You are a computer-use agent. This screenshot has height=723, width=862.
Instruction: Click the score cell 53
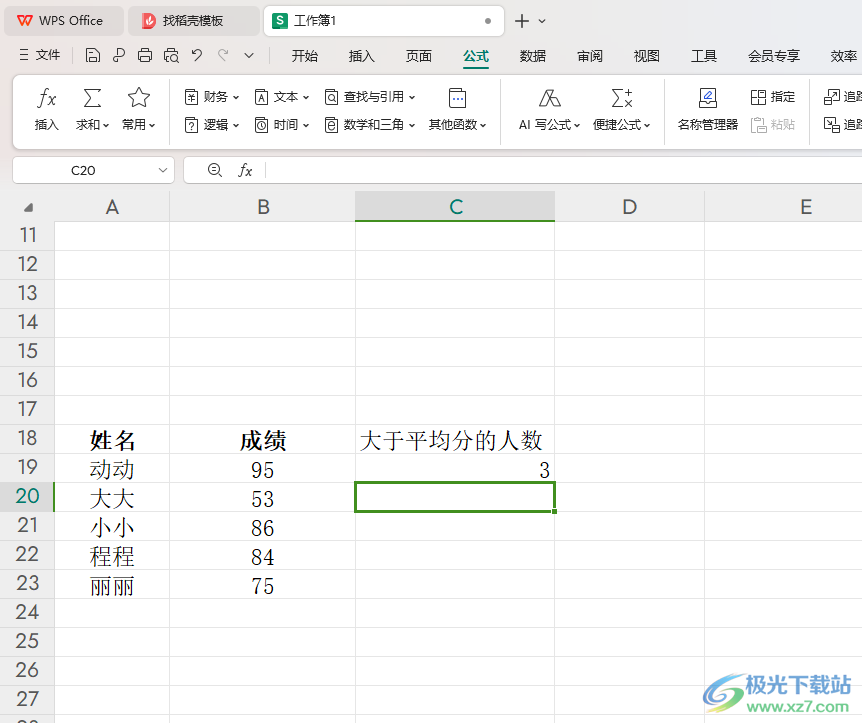pyautogui.click(x=263, y=498)
